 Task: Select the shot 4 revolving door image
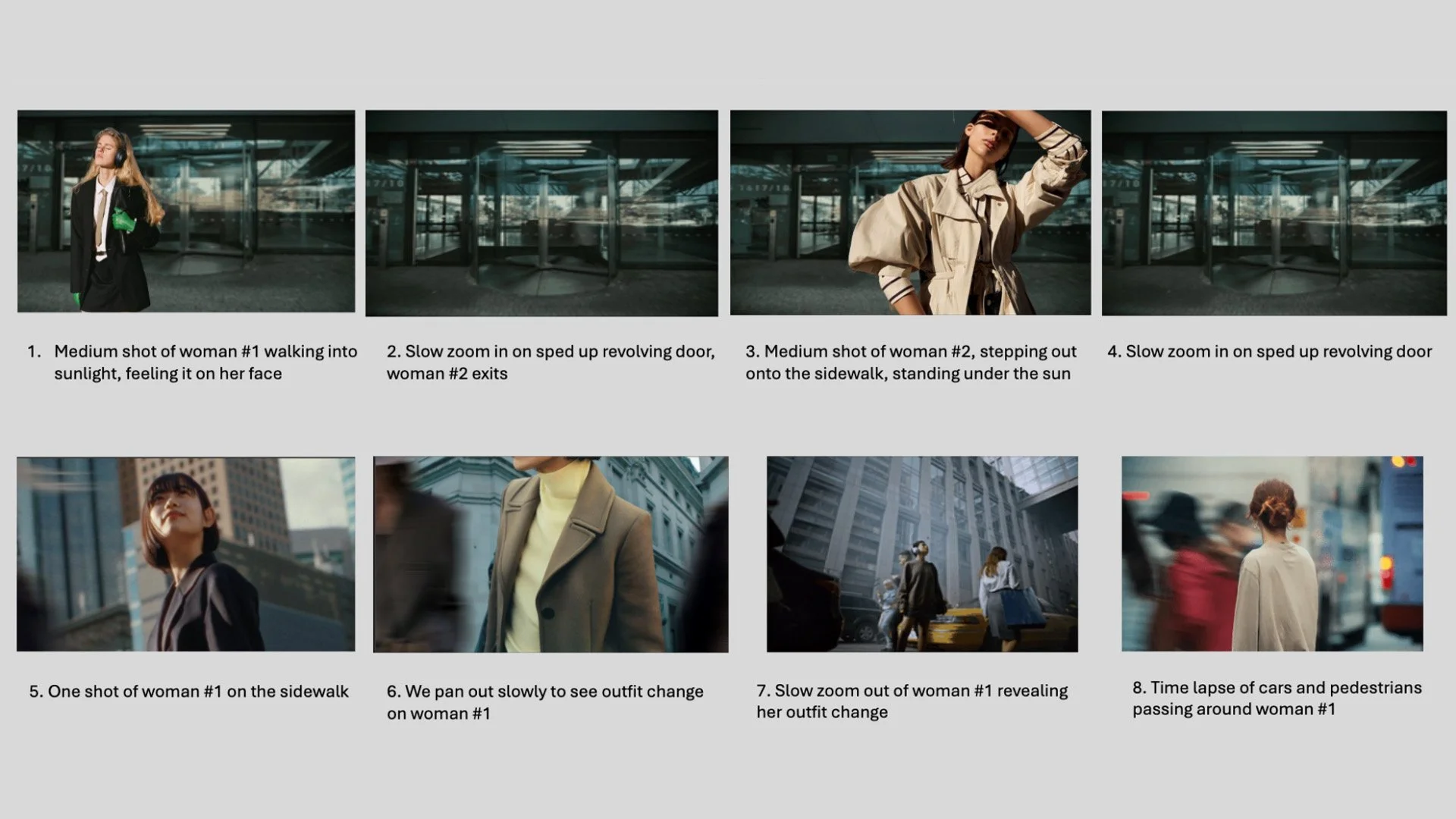[1274, 213]
